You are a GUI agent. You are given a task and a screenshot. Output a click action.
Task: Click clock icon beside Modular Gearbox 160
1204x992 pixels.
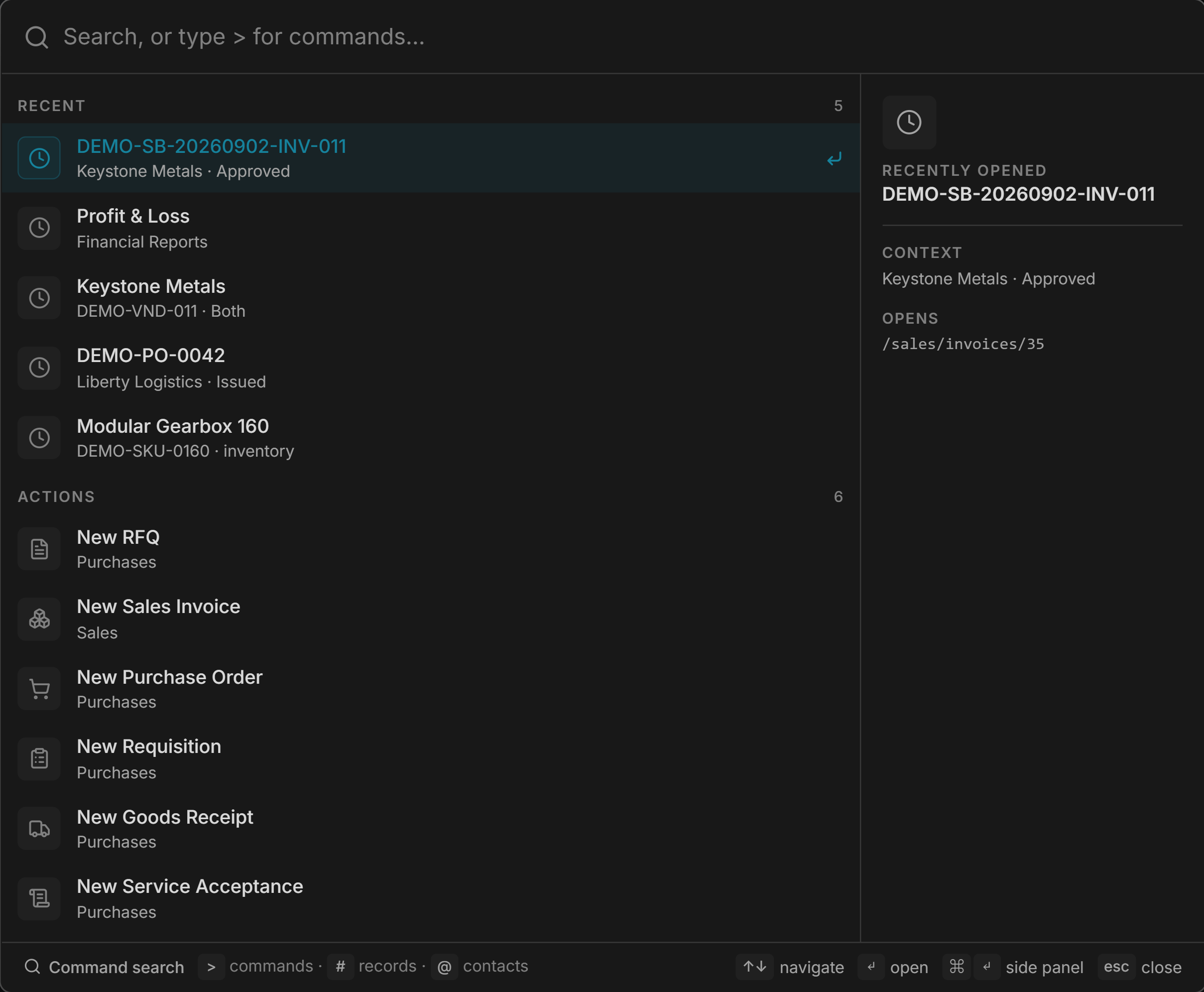(39, 438)
